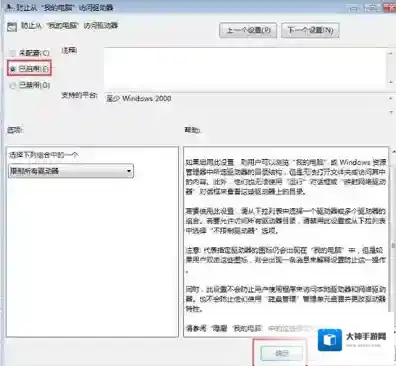Open the 限制所有驱动器 drive restriction dropdown
This screenshot has height=366, width=396.
pyautogui.click(x=71, y=171)
